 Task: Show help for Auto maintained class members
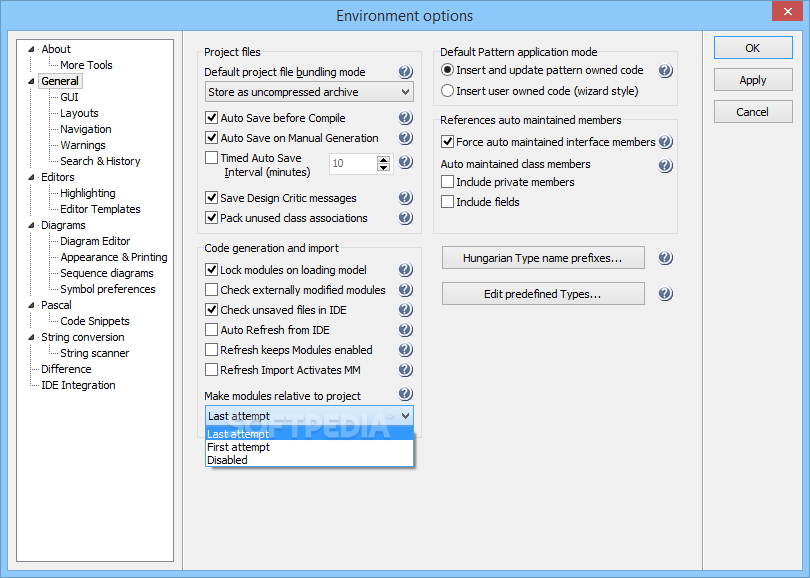click(665, 166)
